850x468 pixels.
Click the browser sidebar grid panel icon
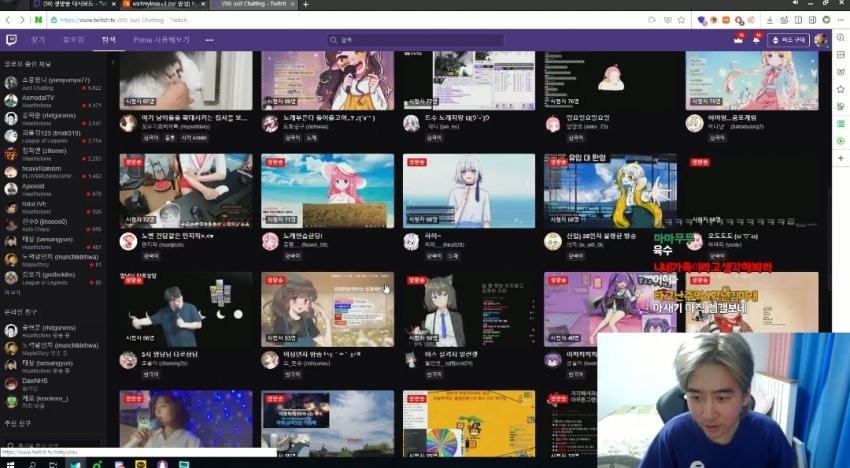841,55
